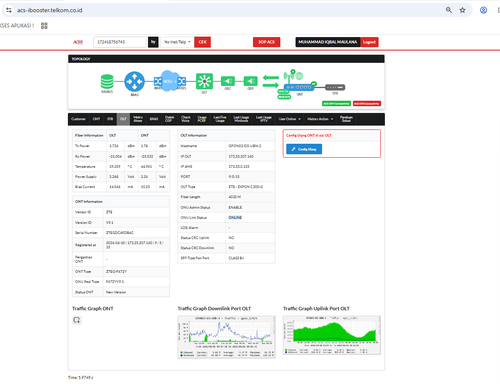Click the ACSIS logo
The height and width of the screenshot is (384, 500).
(x=78, y=42)
